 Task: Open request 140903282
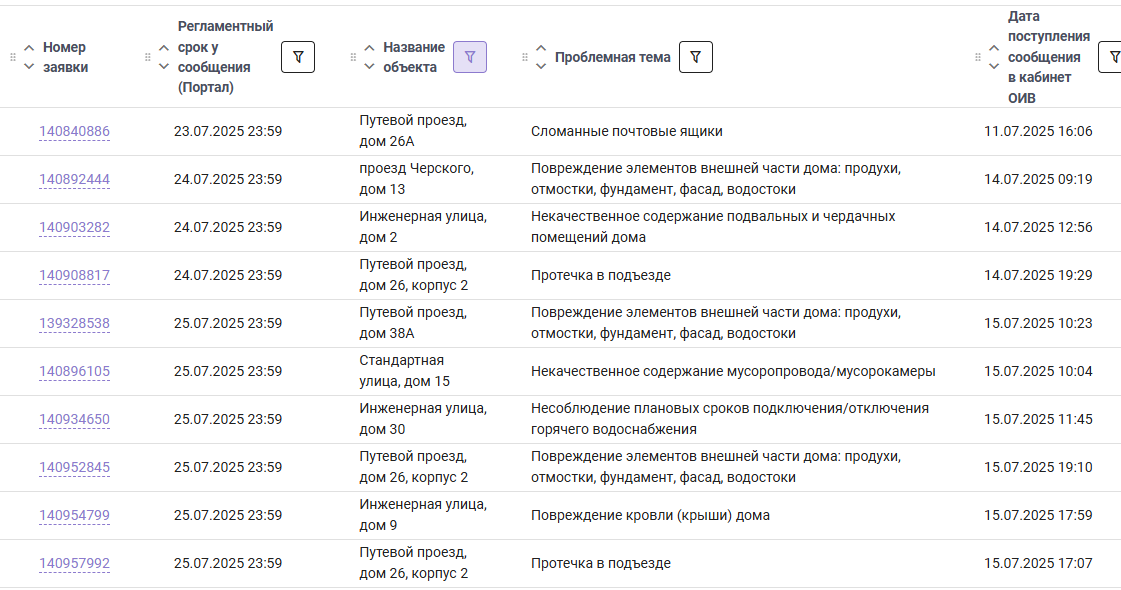coord(74,227)
